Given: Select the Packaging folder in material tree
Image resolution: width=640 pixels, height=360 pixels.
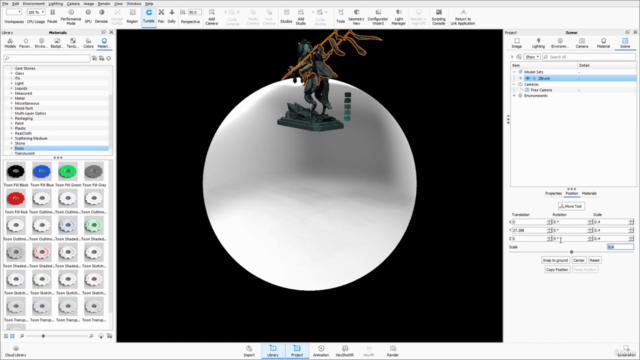Looking at the screenshot, I should [x=24, y=118].
